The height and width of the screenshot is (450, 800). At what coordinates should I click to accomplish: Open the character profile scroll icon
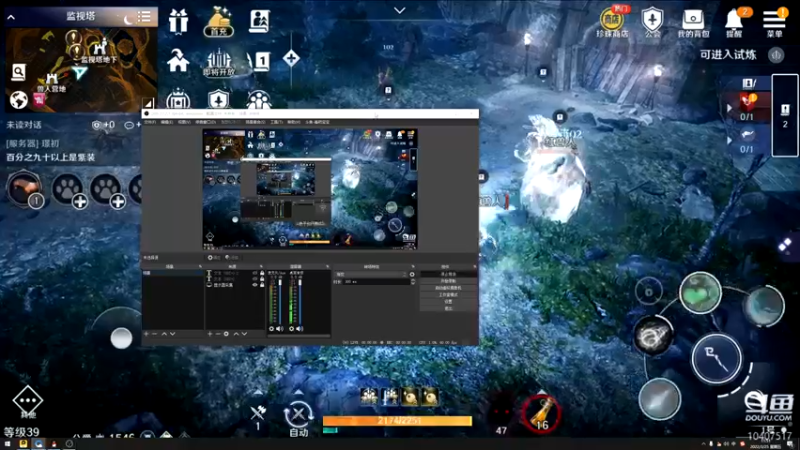pyautogui.click(x=259, y=21)
